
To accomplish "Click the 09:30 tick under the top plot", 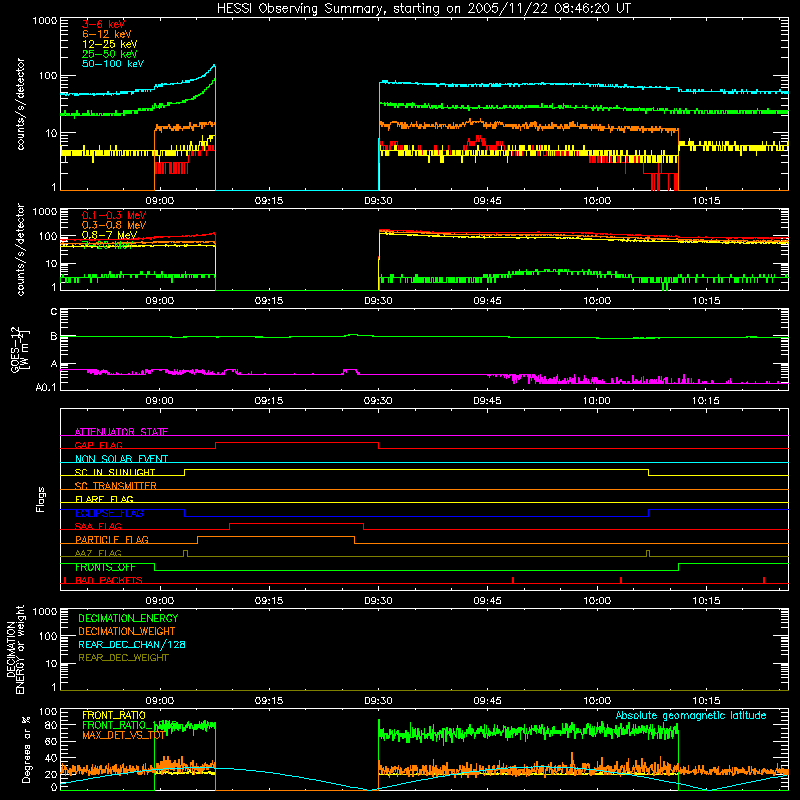I will (x=378, y=201).
